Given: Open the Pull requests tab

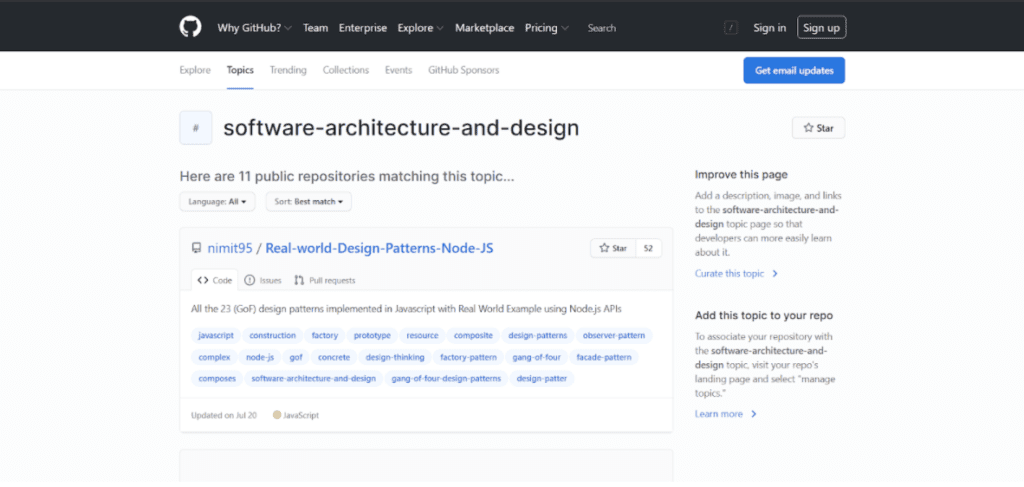Looking at the screenshot, I should coord(325,280).
